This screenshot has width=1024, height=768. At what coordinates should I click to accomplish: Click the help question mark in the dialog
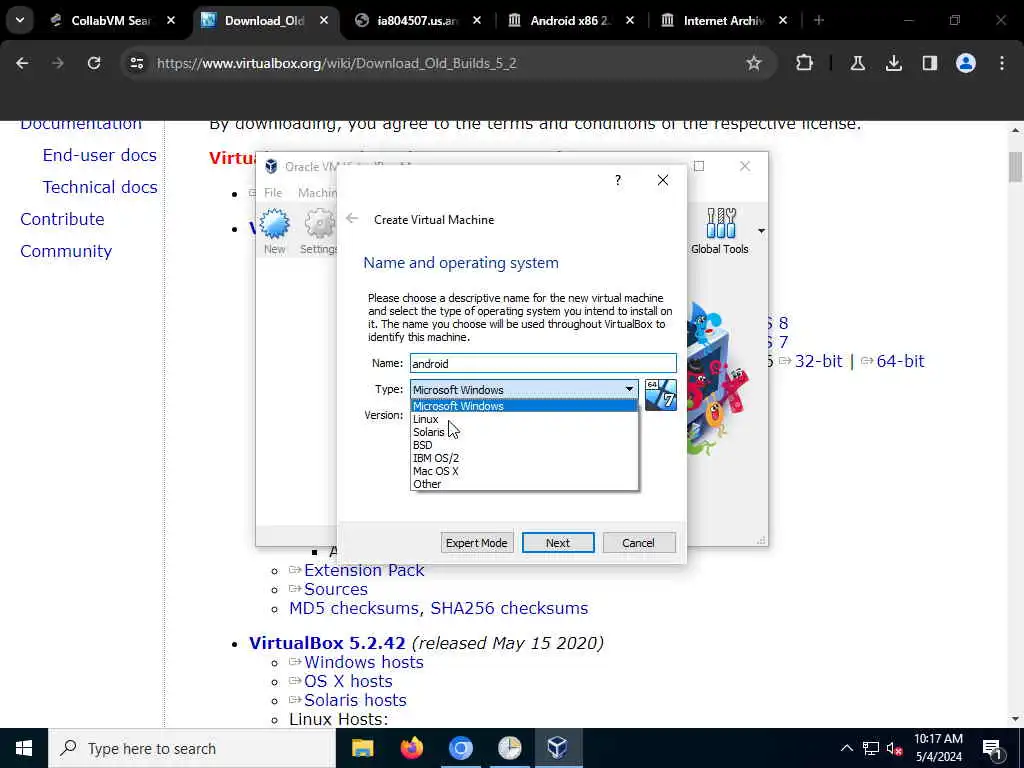point(618,180)
